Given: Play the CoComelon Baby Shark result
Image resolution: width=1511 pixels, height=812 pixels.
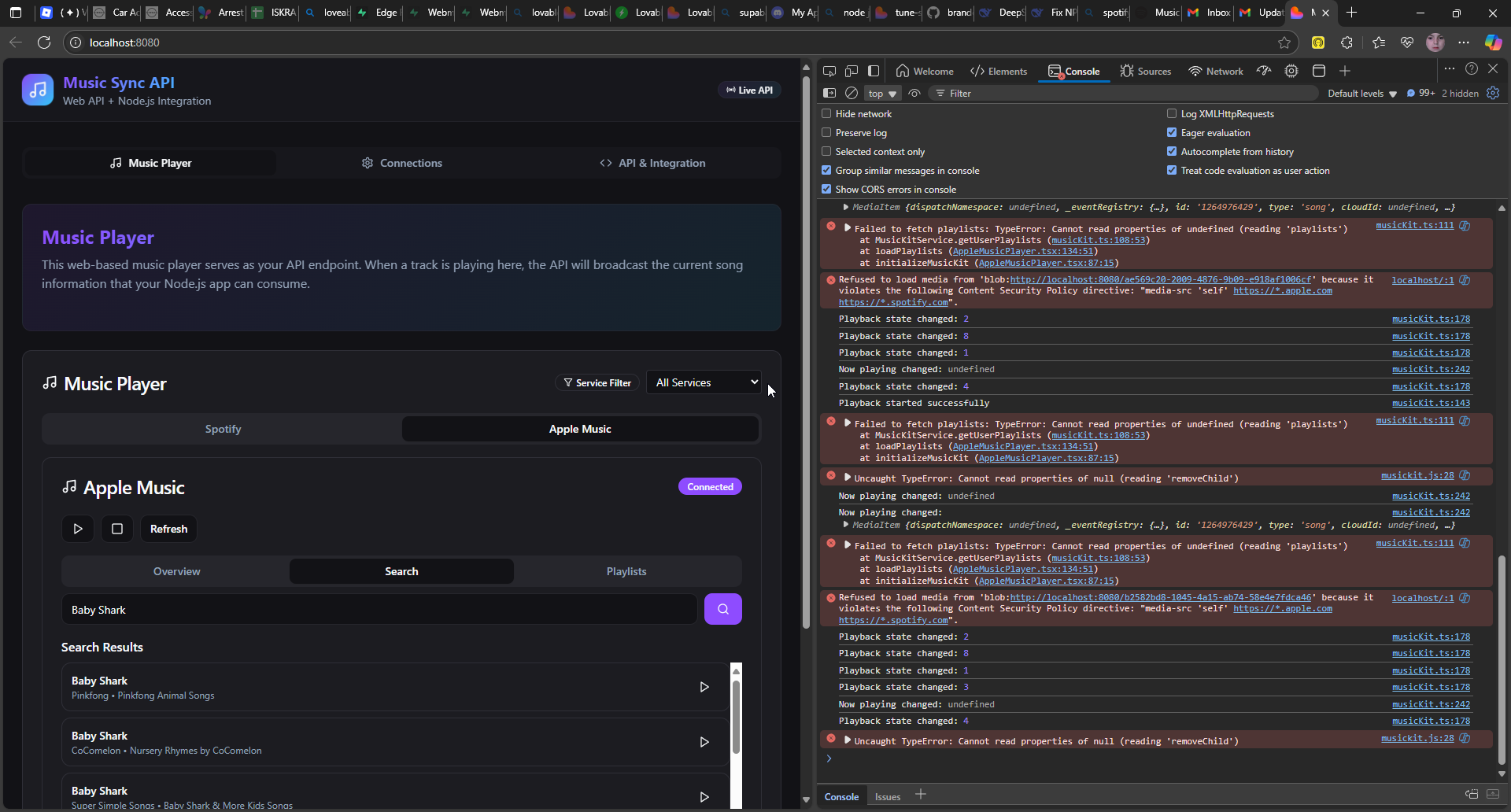Looking at the screenshot, I should pyautogui.click(x=704, y=742).
